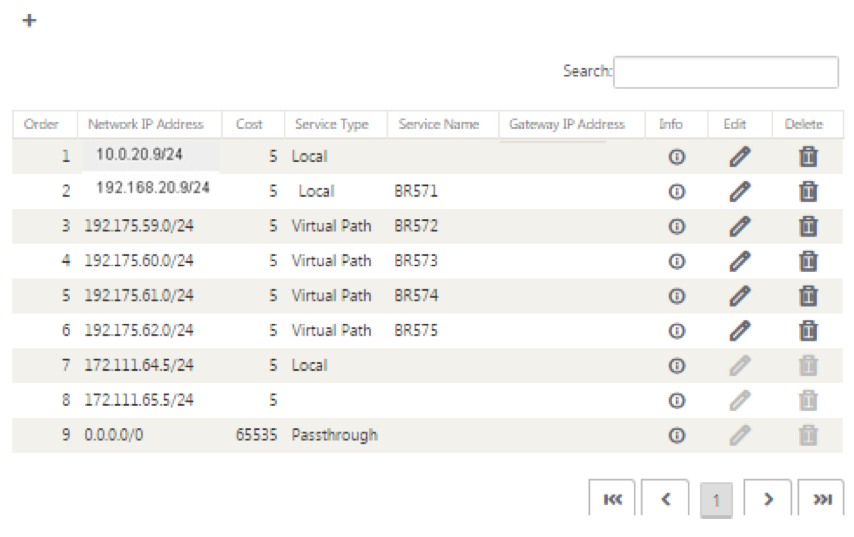Delete route 192.168.20.9/24
The height and width of the screenshot is (537, 854).
(808, 192)
